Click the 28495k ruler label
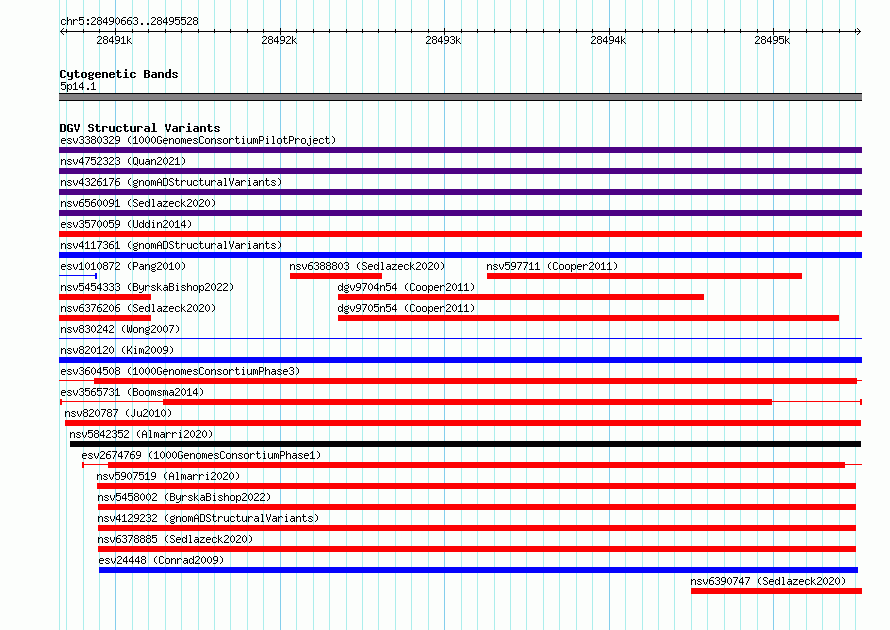This screenshot has width=890, height=630. coord(772,40)
